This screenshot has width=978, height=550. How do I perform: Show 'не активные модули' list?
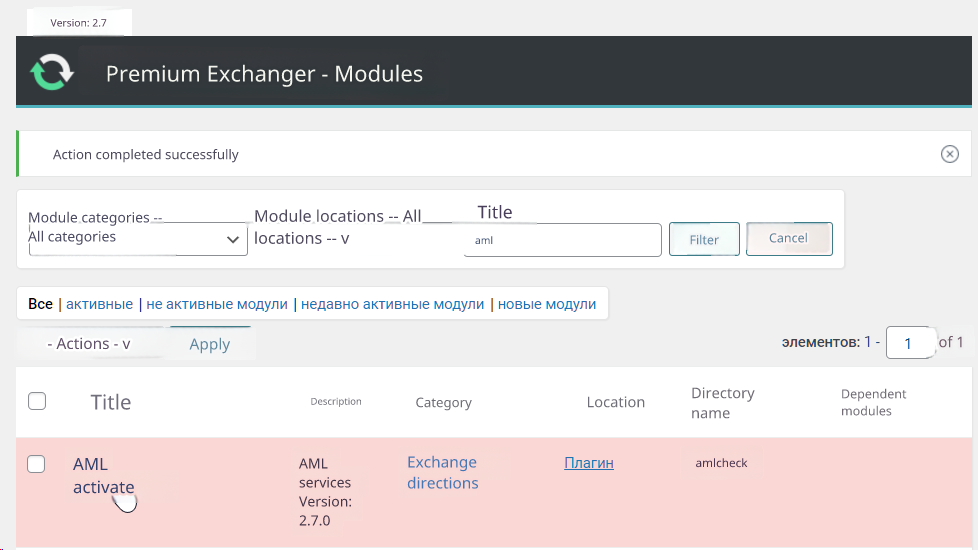pyautogui.click(x=217, y=304)
